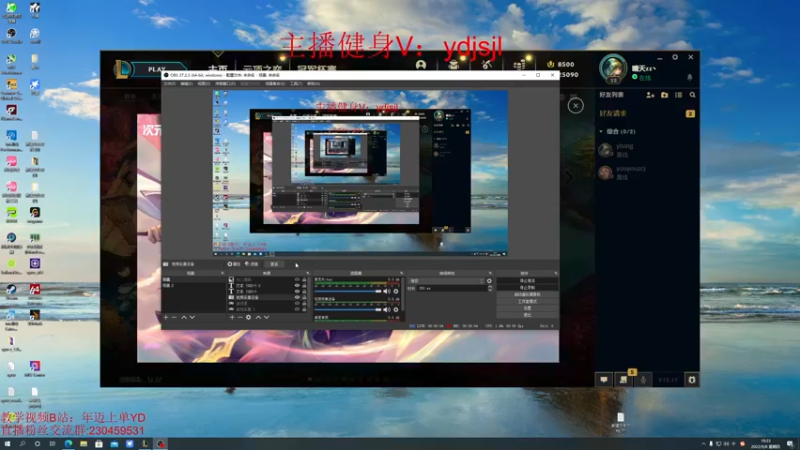Viewport: 800px width, 450px height.
Task: Adjust 麦克风/Aux volume slider
Action: [348, 291]
